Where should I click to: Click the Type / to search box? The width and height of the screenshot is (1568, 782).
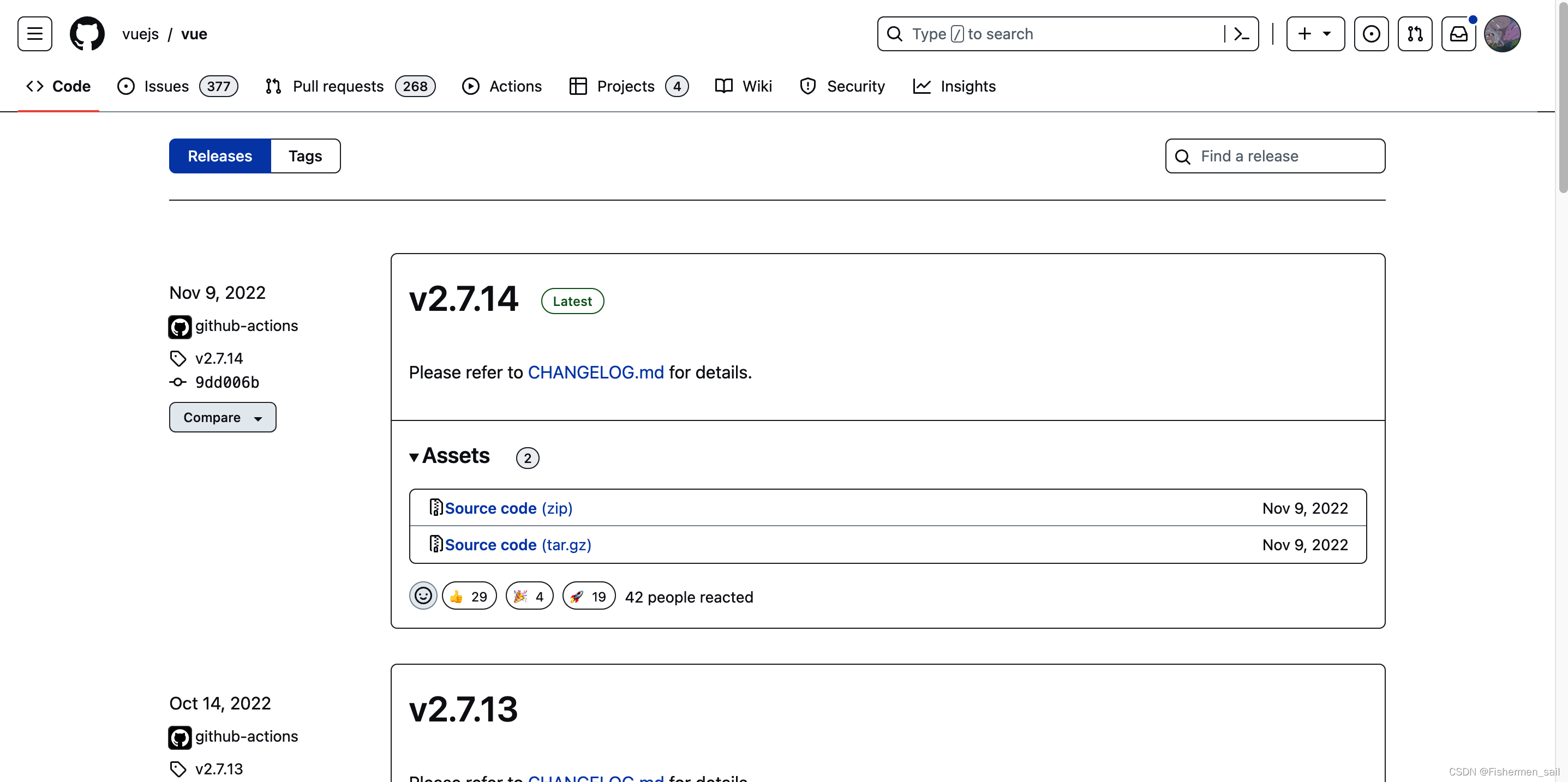point(1067,33)
